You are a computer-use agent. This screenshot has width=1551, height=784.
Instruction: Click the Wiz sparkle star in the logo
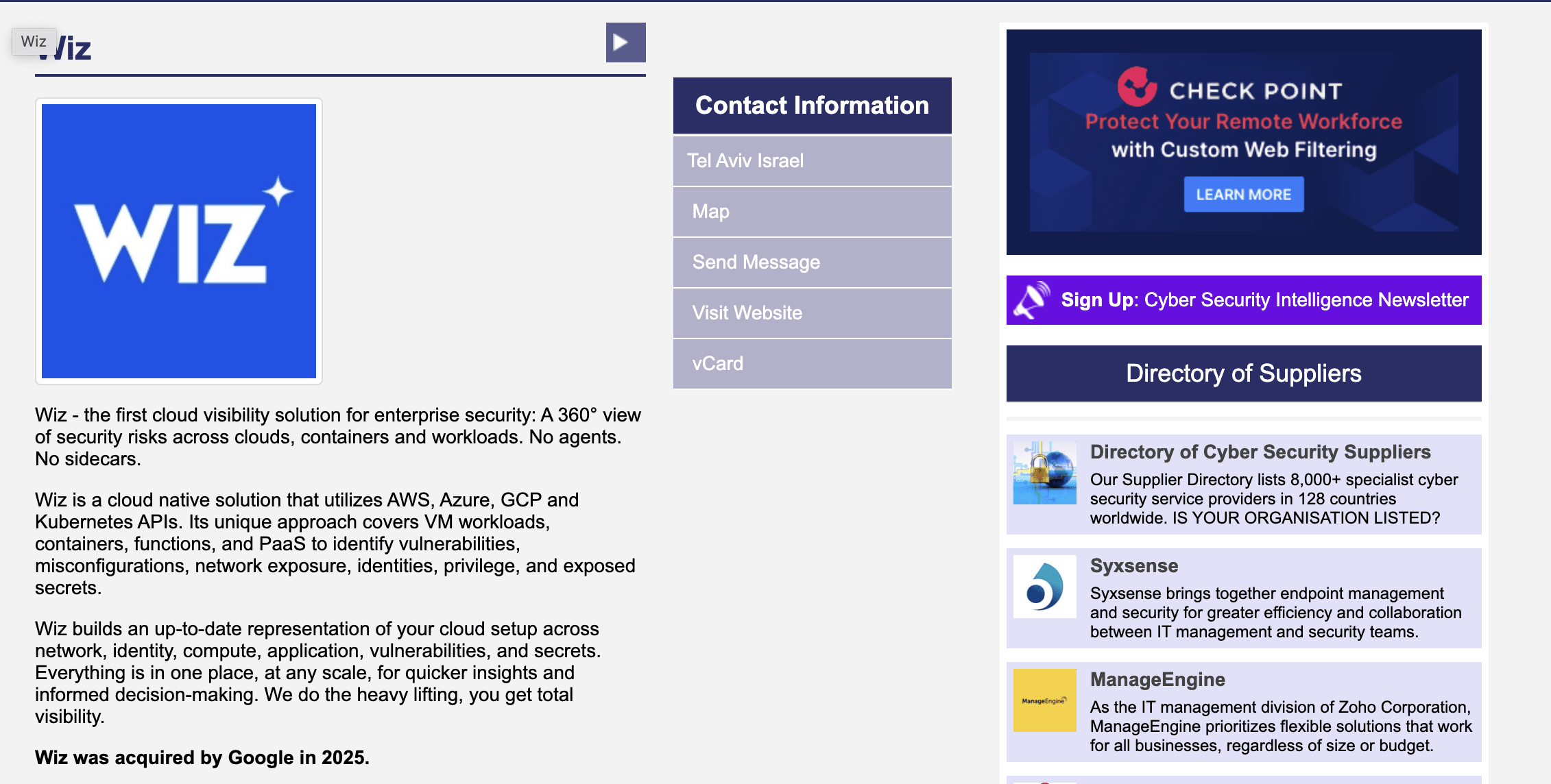(277, 189)
